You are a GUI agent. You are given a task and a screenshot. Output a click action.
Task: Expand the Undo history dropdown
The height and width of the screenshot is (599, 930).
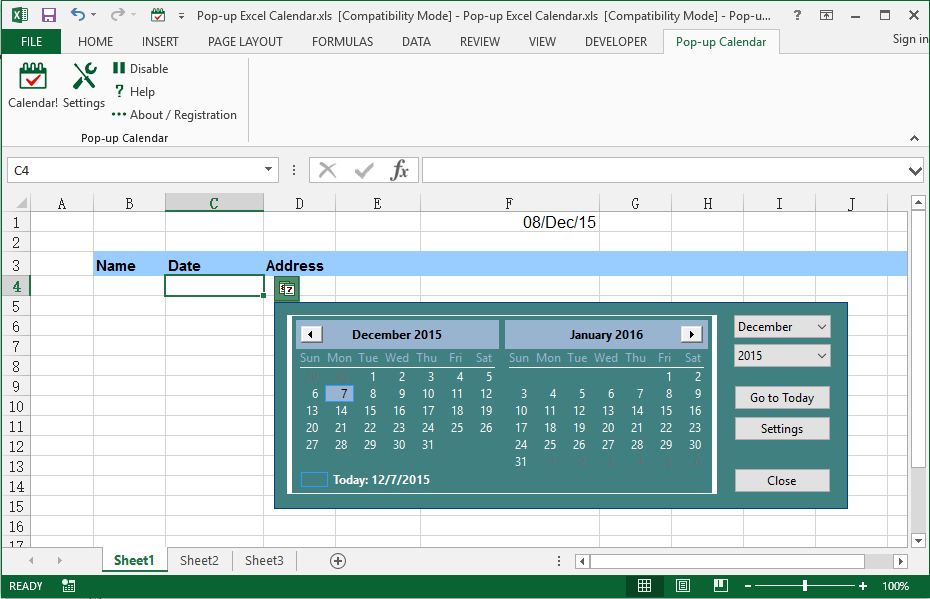tap(93, 15)
